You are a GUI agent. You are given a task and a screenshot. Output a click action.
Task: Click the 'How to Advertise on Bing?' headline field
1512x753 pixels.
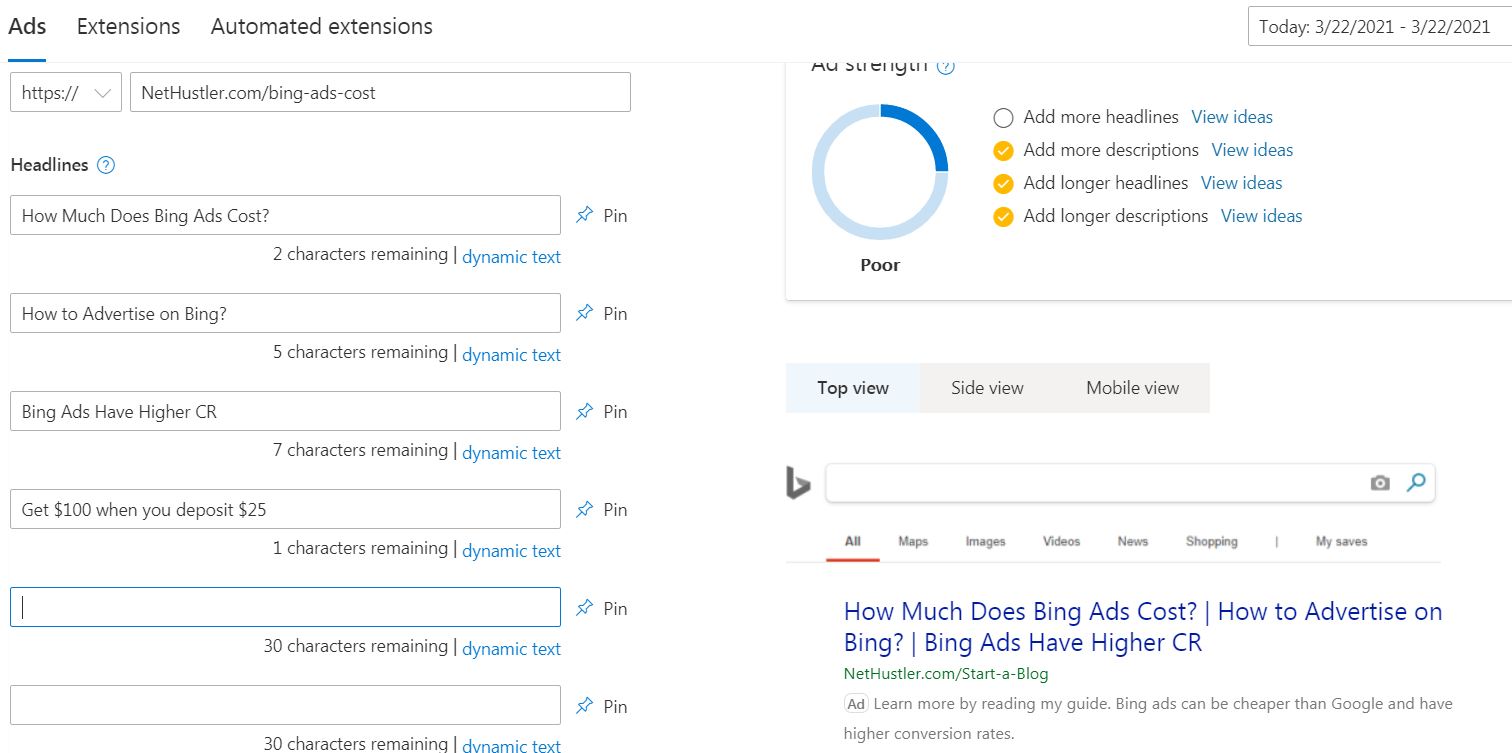click(285, 313)
